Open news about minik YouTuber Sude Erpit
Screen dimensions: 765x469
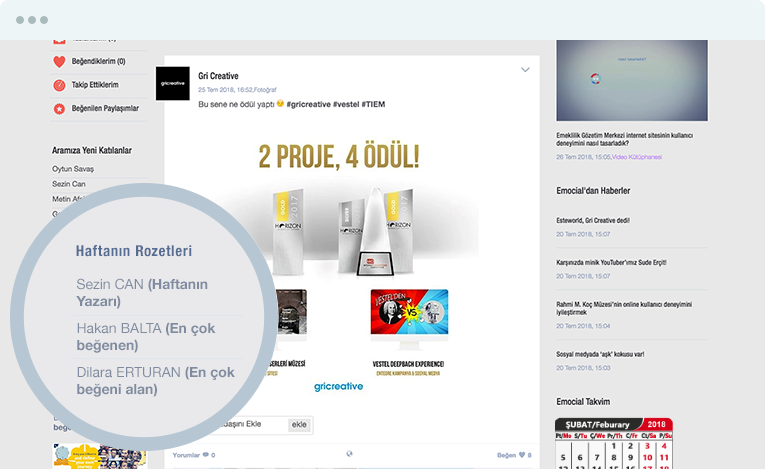(x=611, y=263)
